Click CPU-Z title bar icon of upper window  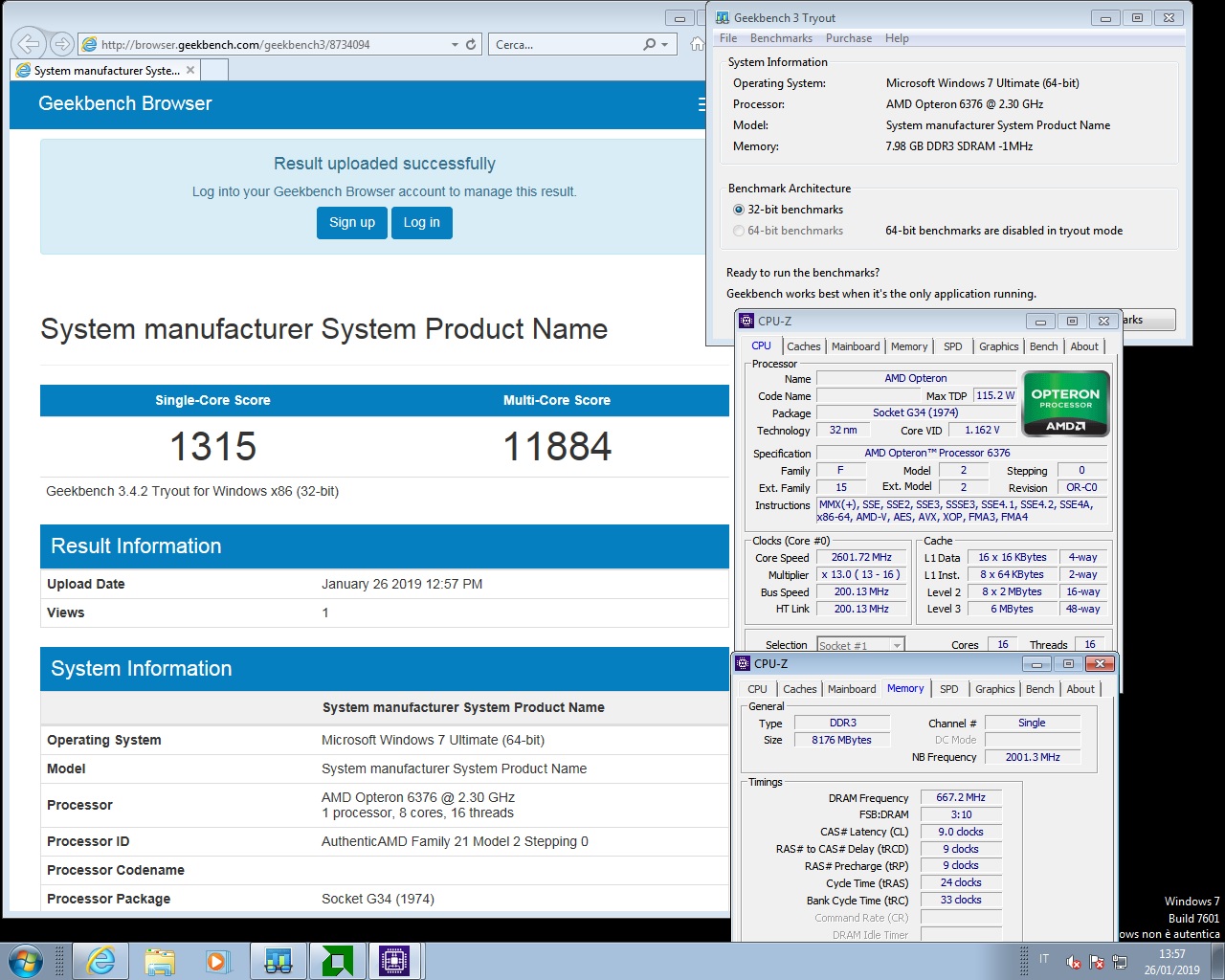pos(747,321)
